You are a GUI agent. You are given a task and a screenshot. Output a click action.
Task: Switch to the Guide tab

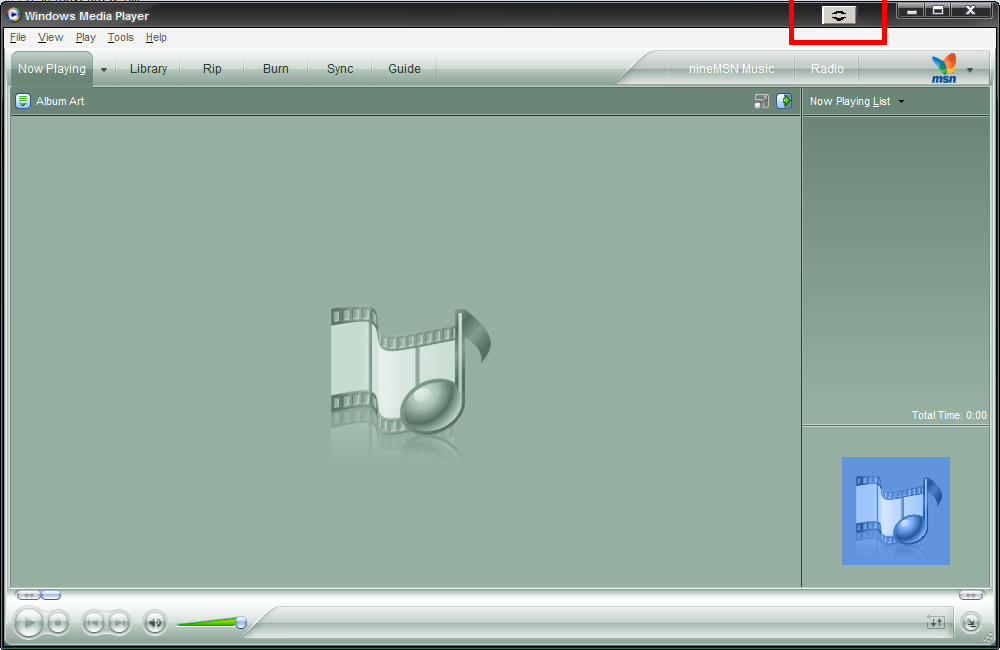click(404, 68)
